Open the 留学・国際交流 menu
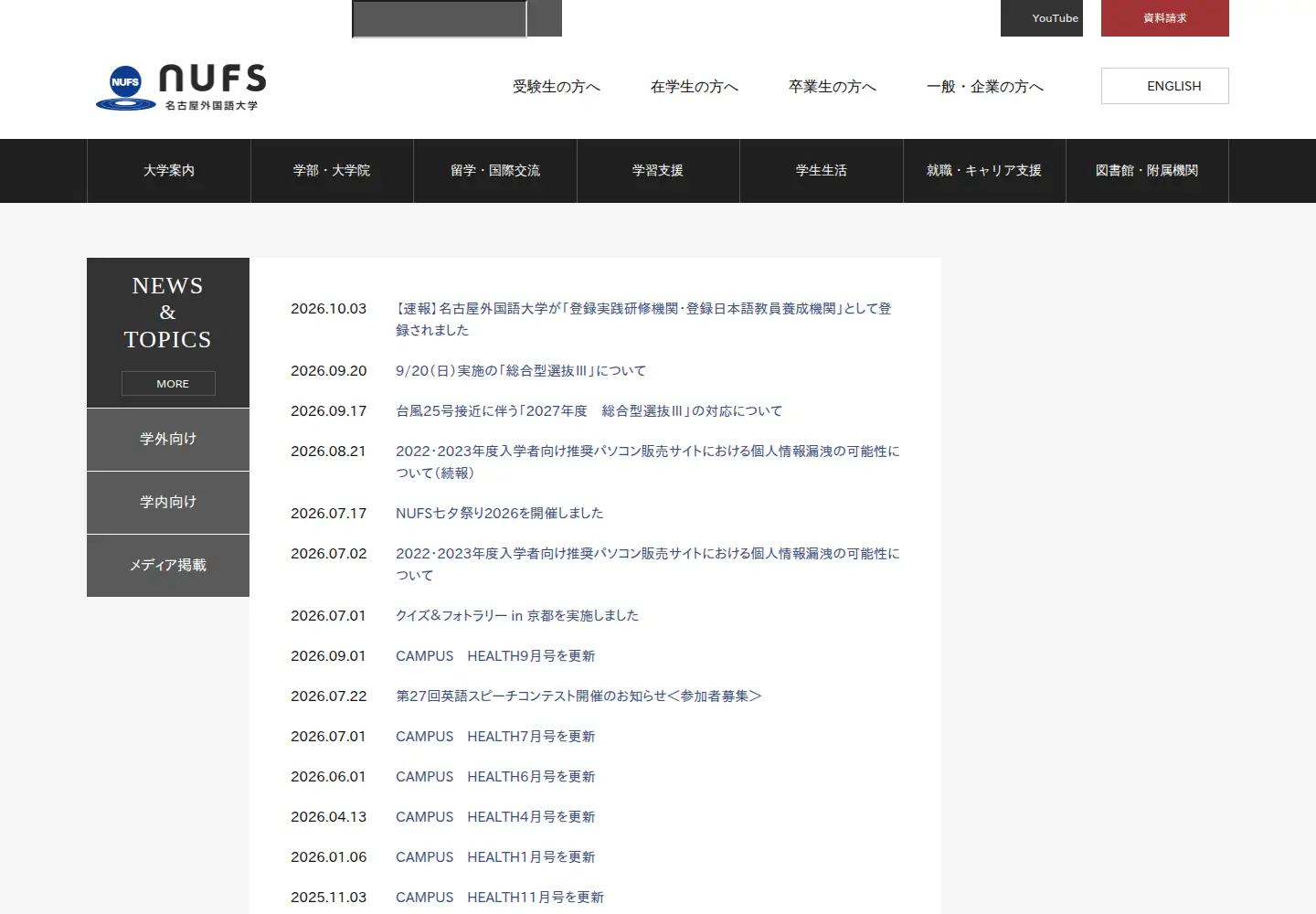Image resolution: width=1316 pixels, height=914 pixels. (x=495, y=171)
